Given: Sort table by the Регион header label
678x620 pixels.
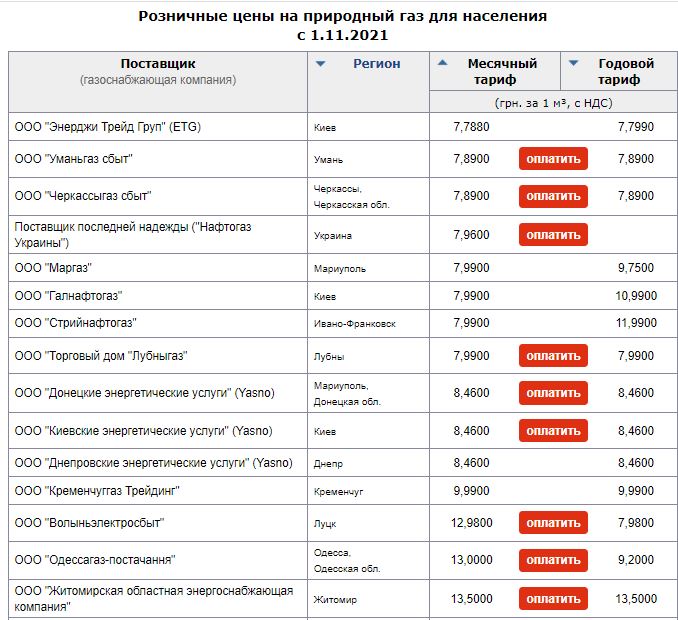Looking at the screenshot, I should (377, 63).
